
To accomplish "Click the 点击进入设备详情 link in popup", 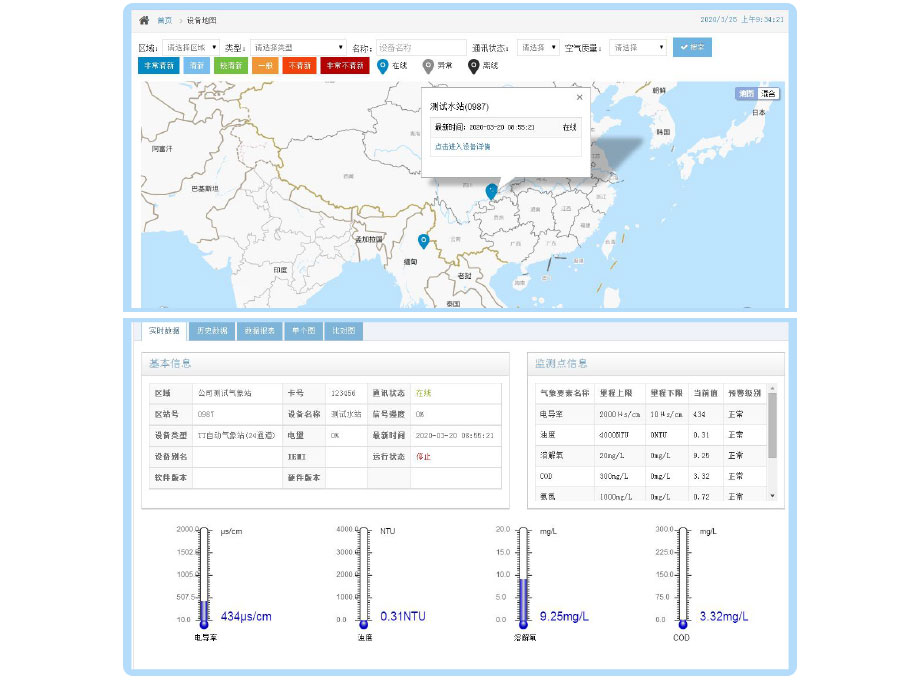I will 462,147.
